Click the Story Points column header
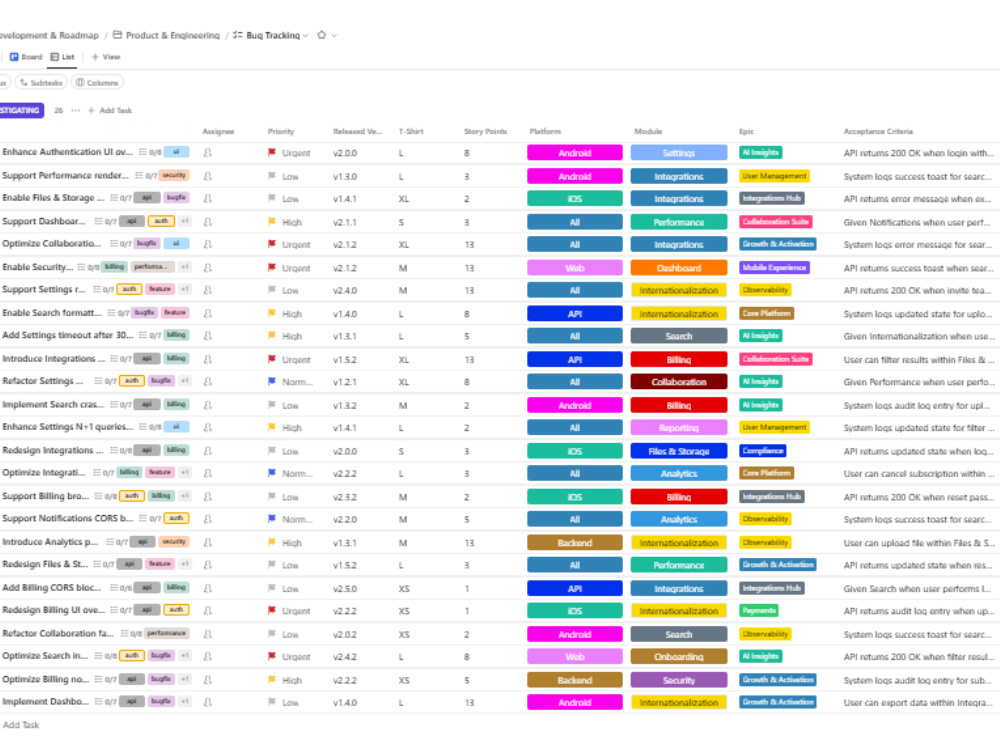1000x750 pixels. point(485,131)
